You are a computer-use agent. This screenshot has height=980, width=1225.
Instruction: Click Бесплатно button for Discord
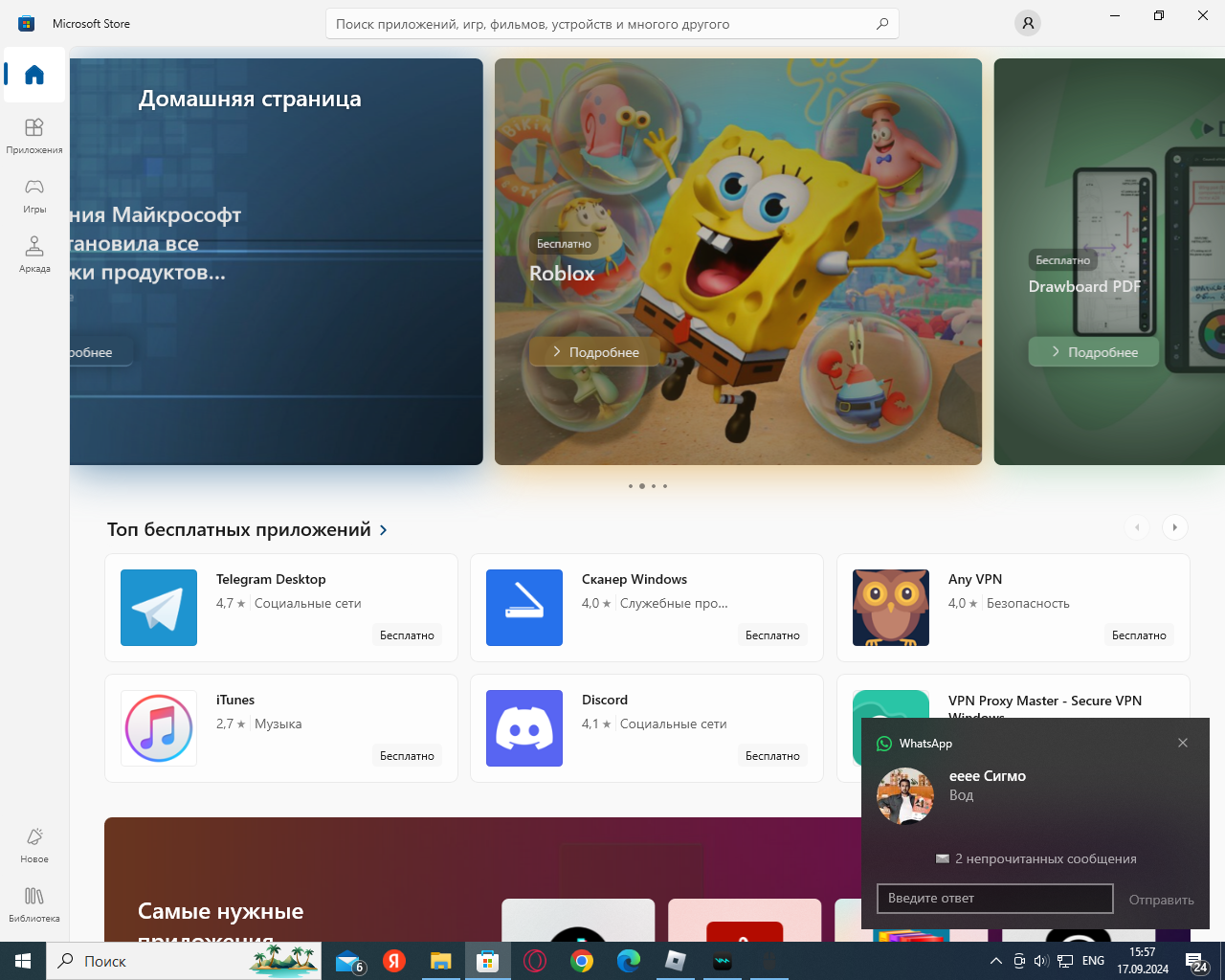[772, 756]
